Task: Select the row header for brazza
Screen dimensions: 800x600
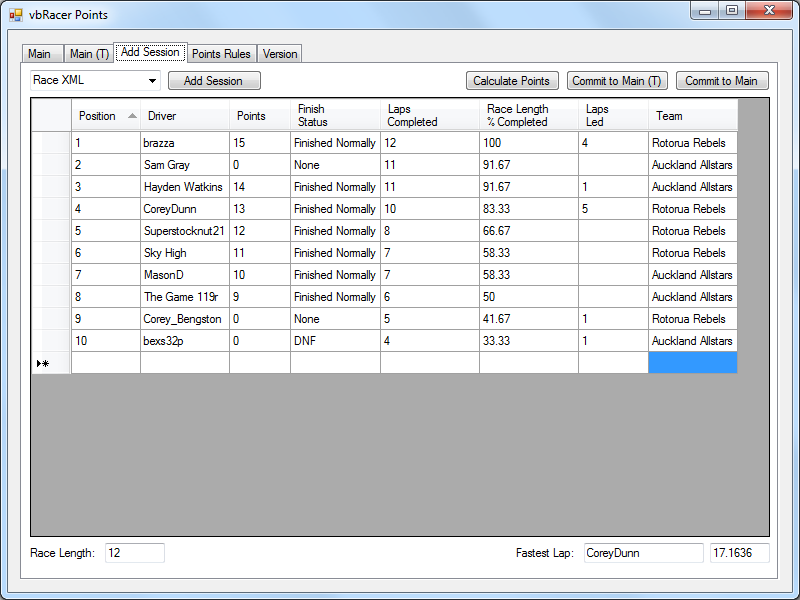Action: coord(51,143)
